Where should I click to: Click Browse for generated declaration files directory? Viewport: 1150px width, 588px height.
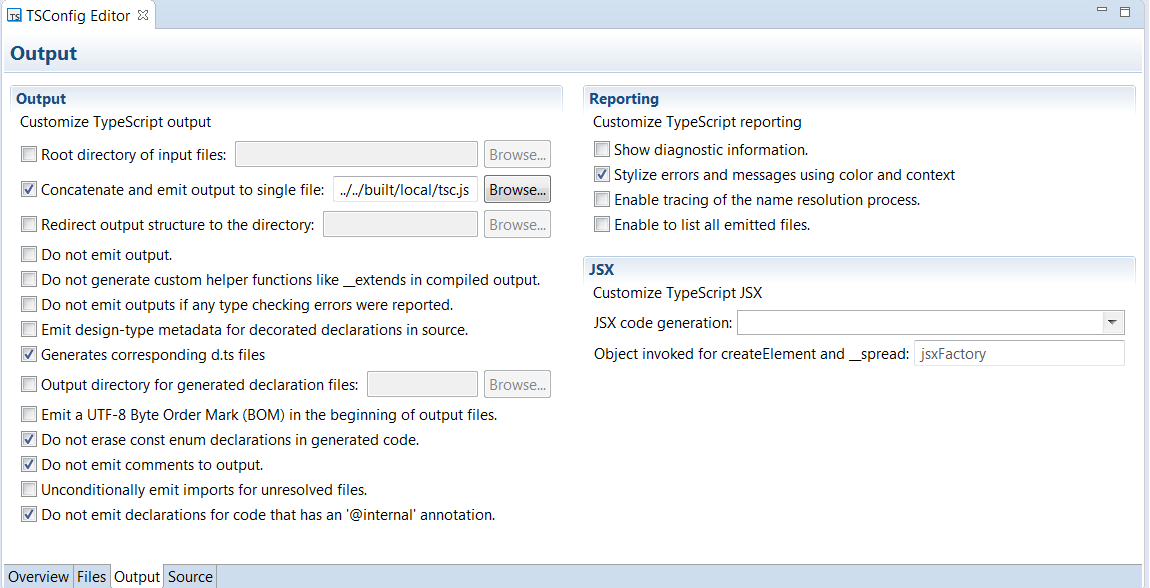[517, 383]
